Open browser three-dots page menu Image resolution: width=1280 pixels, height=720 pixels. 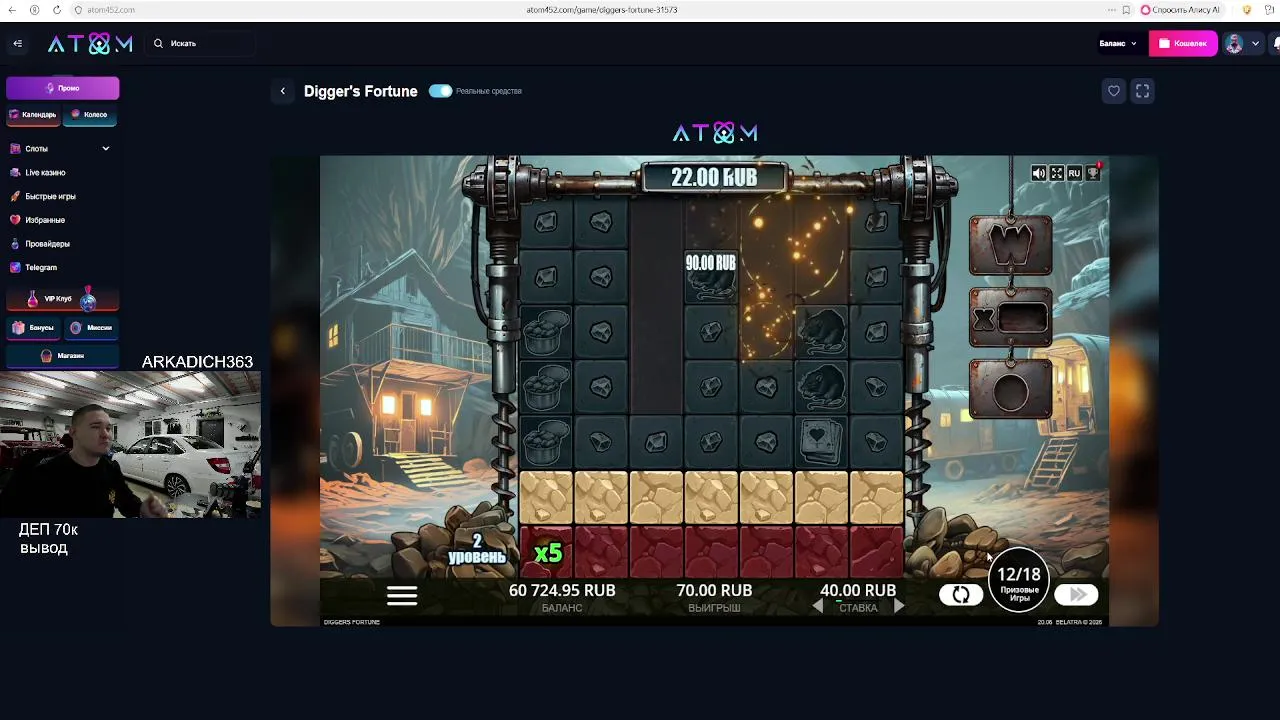click(x=1111, y=10)
